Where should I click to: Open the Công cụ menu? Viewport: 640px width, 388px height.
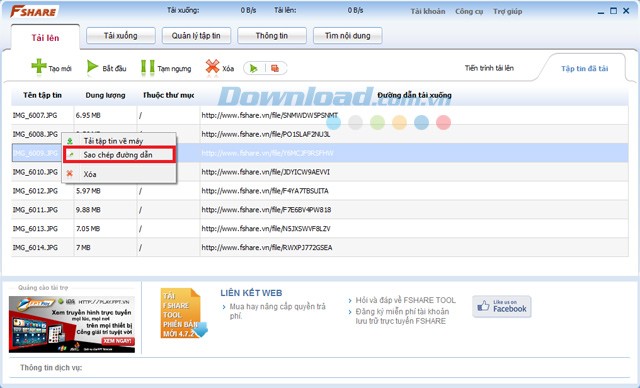(x=469, y=11)
